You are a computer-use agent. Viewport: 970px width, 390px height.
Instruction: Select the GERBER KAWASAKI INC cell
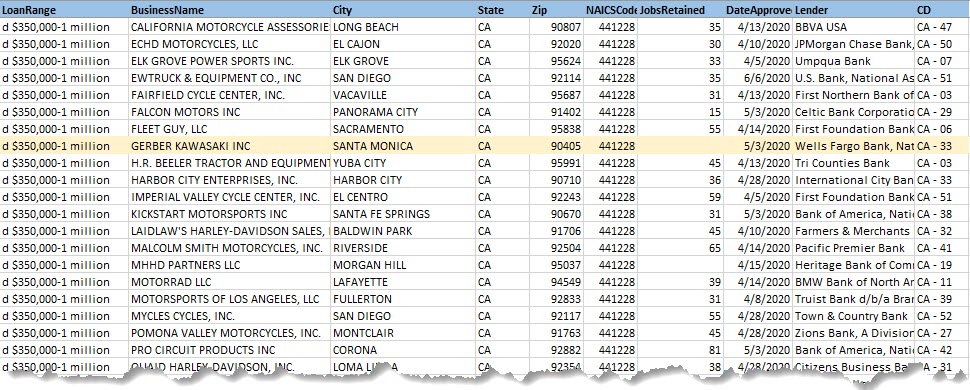tap(230, 146)
